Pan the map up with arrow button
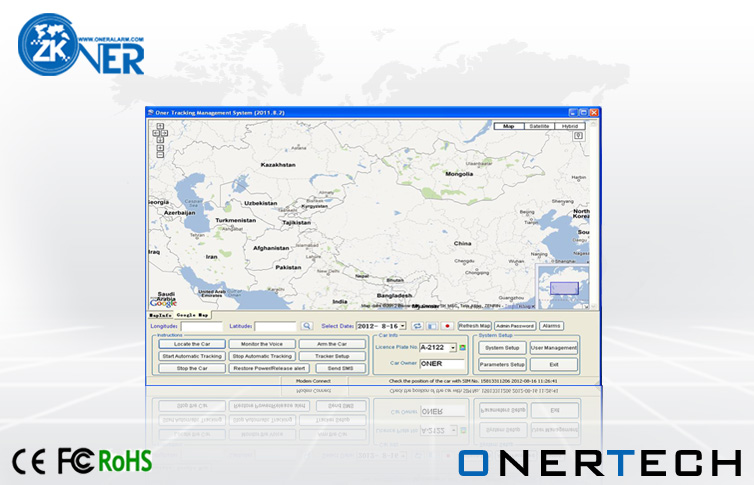Viewport: 754px width, 485px height. click(160, 126)
